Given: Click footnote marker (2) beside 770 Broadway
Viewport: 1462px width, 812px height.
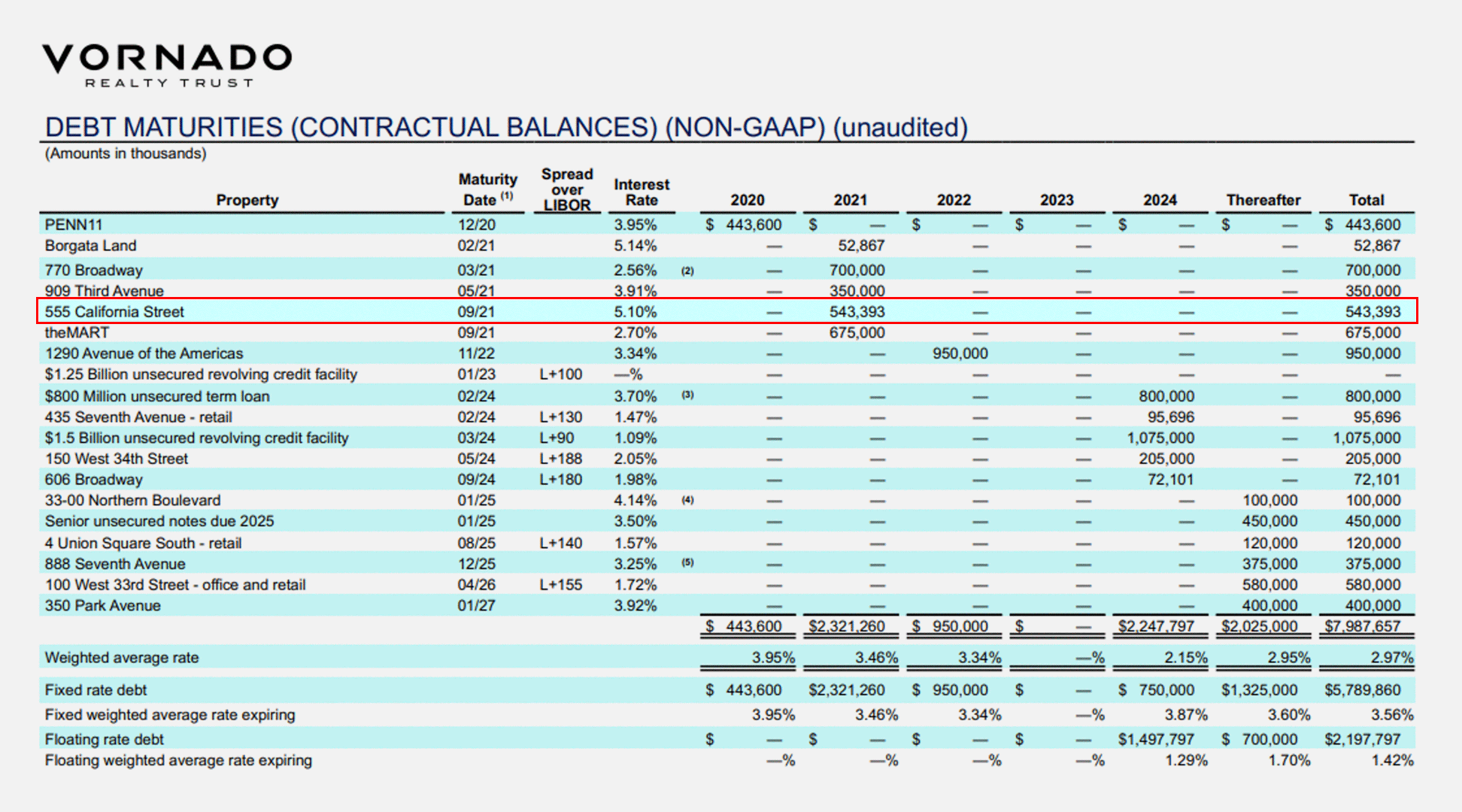Looking at the screenshot, I should [x=687, y=271].
